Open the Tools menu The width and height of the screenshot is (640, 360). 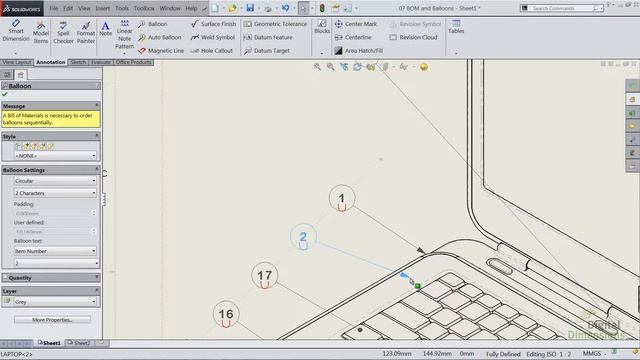122,8
